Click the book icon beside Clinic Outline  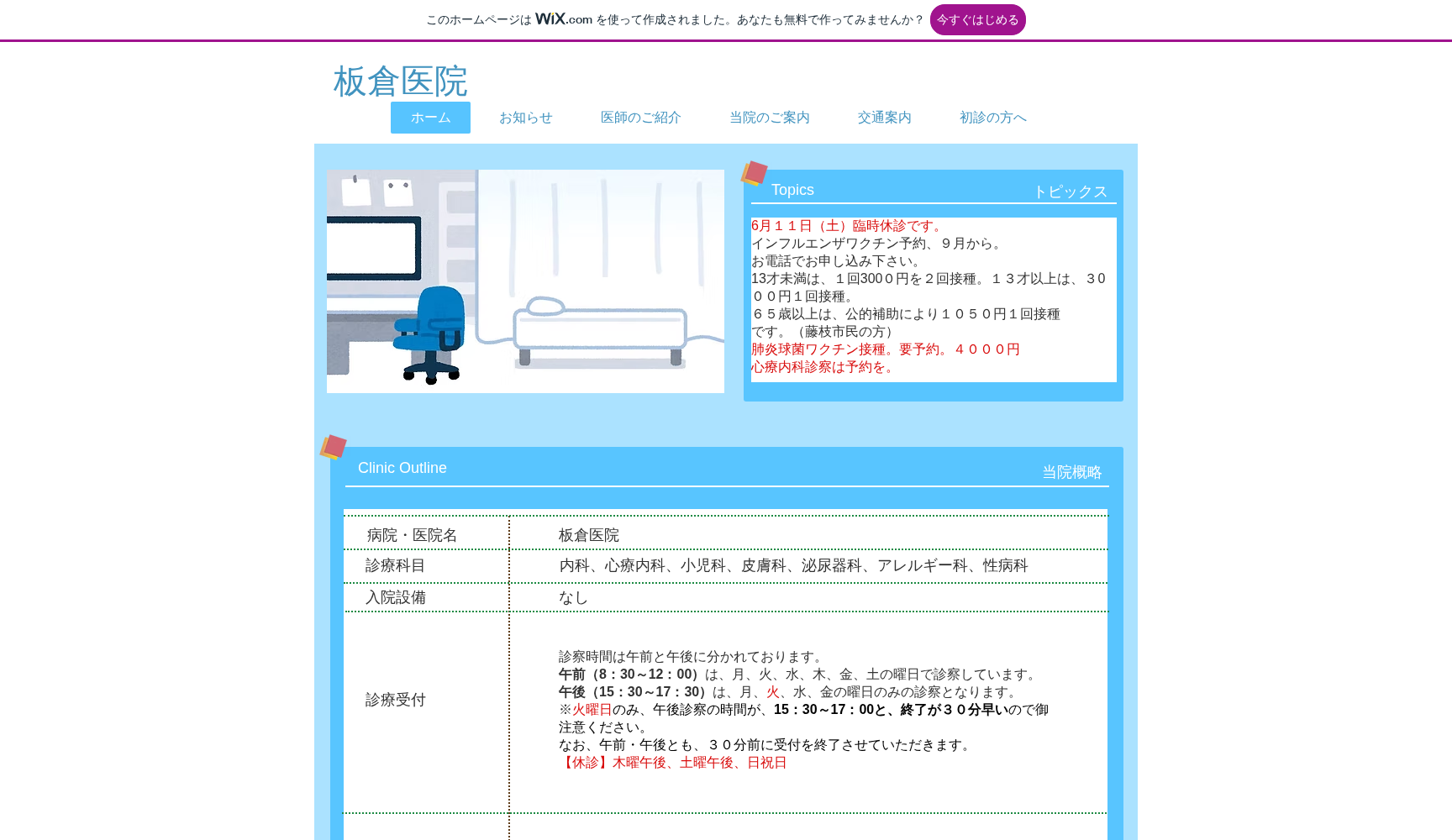333,447
